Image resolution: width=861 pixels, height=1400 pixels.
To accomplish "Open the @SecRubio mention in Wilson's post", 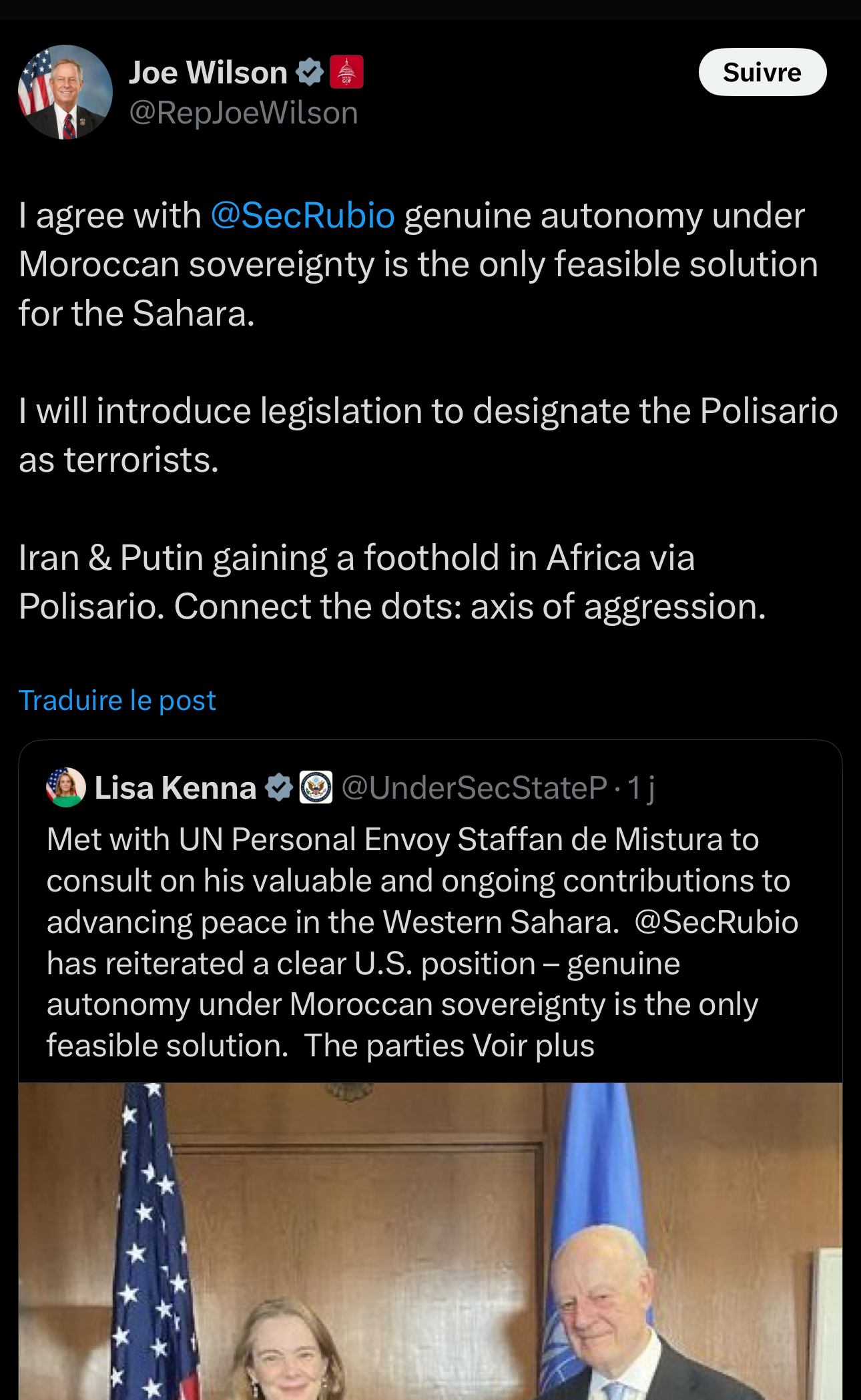I will pyautogui.click(x=303, y=216).
